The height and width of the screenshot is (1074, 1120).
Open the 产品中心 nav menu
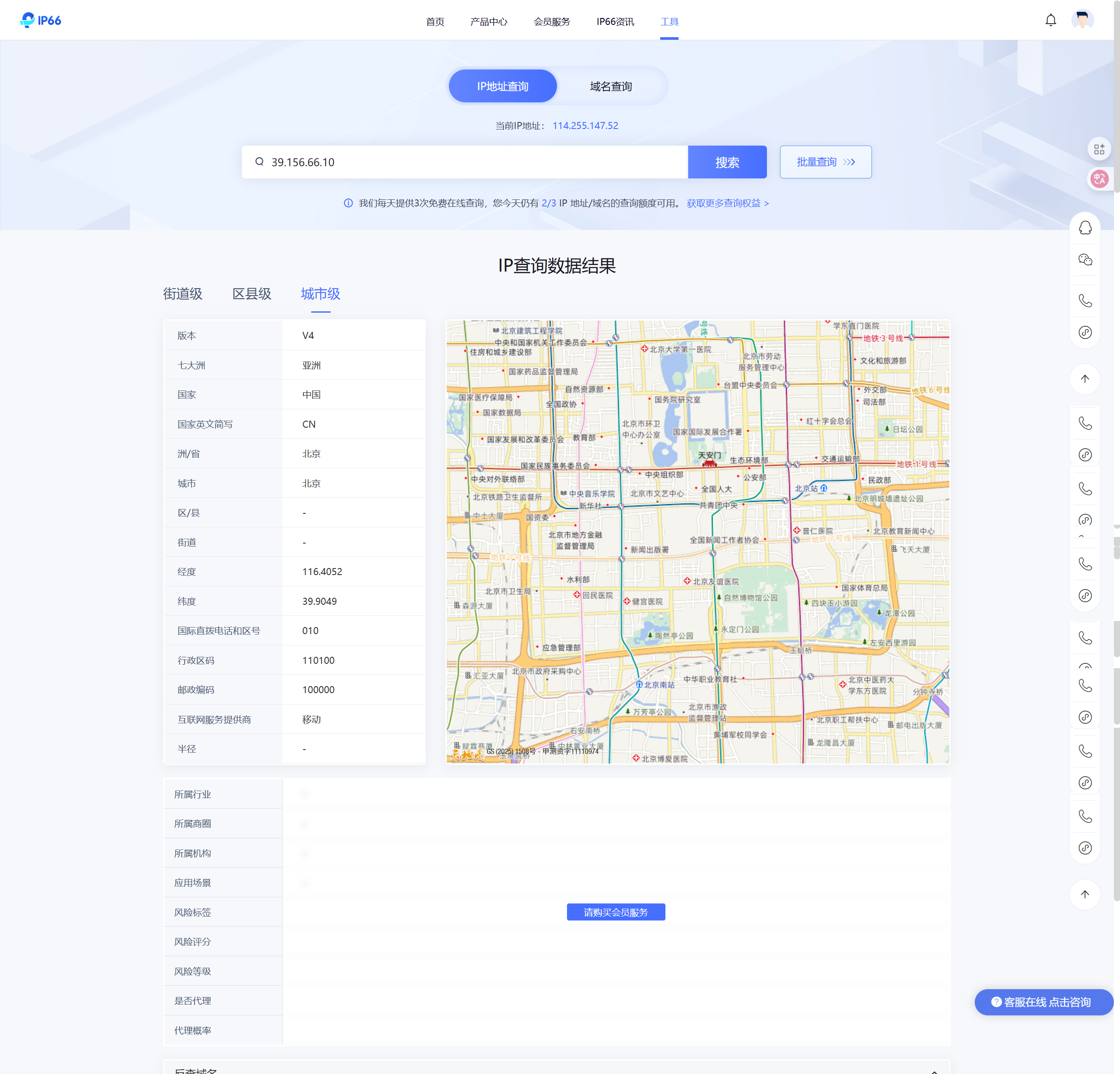[489, 22]
